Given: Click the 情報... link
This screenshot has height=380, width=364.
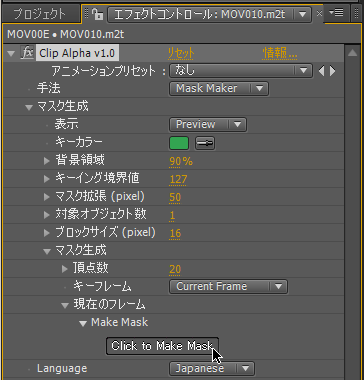Looking at the screenshot, I should click(x=280, y=53).
